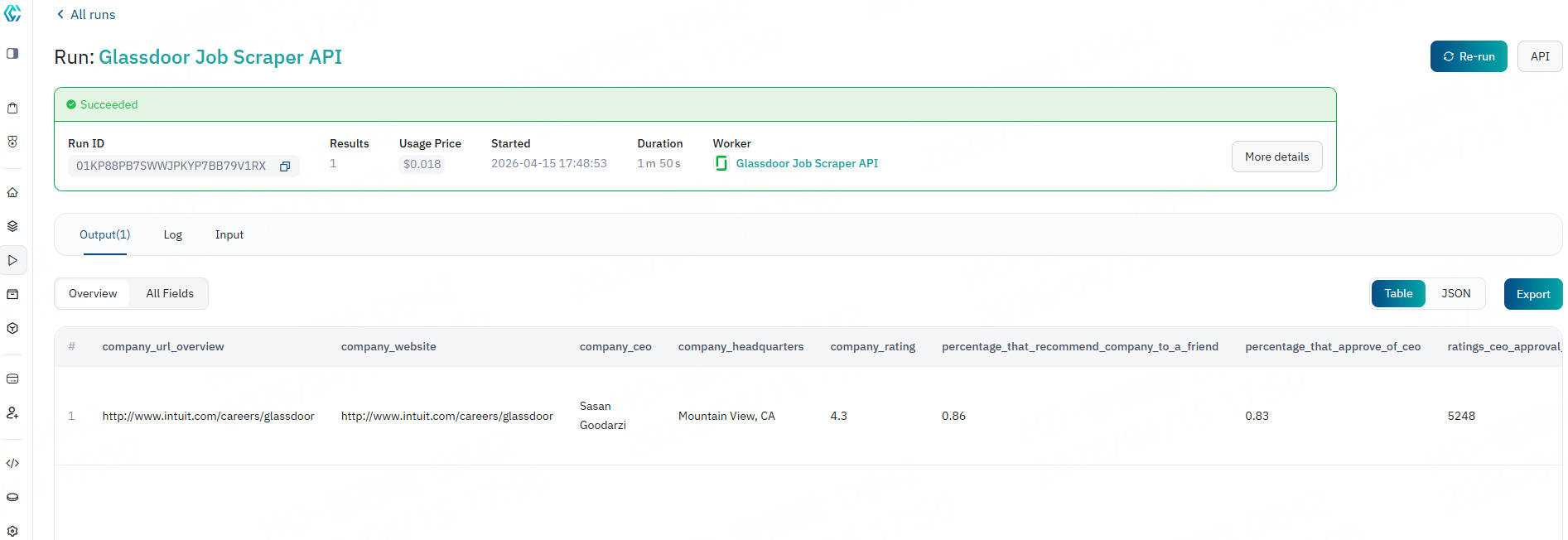1568x540 pixels.
Task: Open the stacked layers sidebar icon
Action: click(x=12, y=226)
